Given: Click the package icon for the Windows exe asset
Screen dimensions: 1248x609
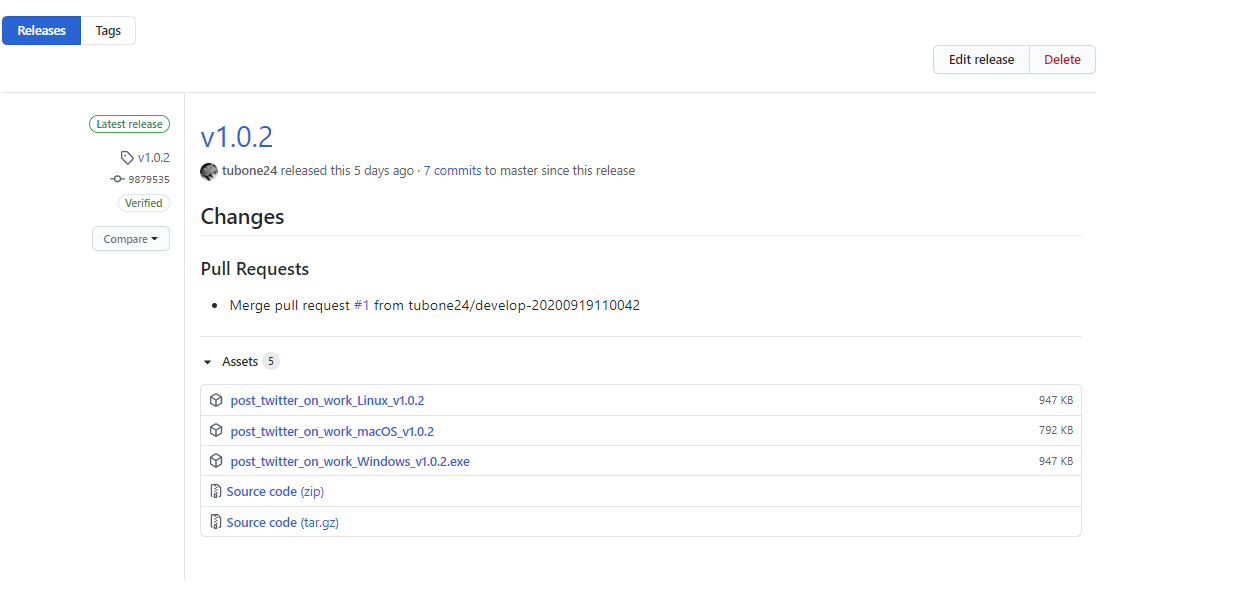Looking at the screenshot, I should 216,461.
